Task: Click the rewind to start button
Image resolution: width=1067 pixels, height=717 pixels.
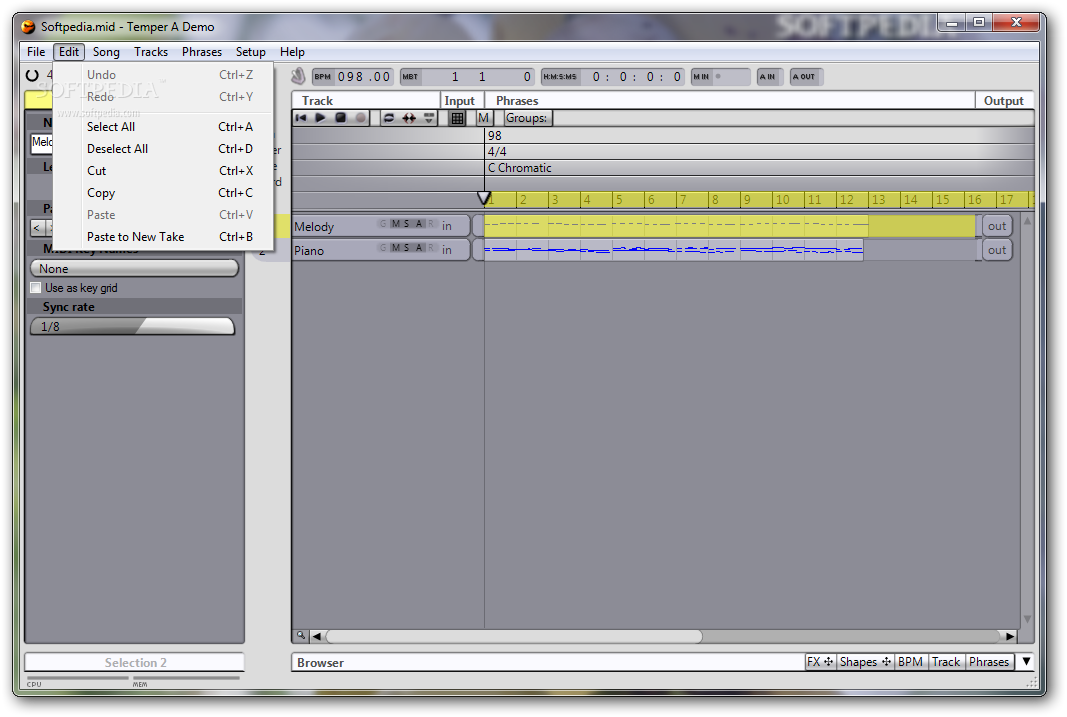Action: tap(301, 118)
